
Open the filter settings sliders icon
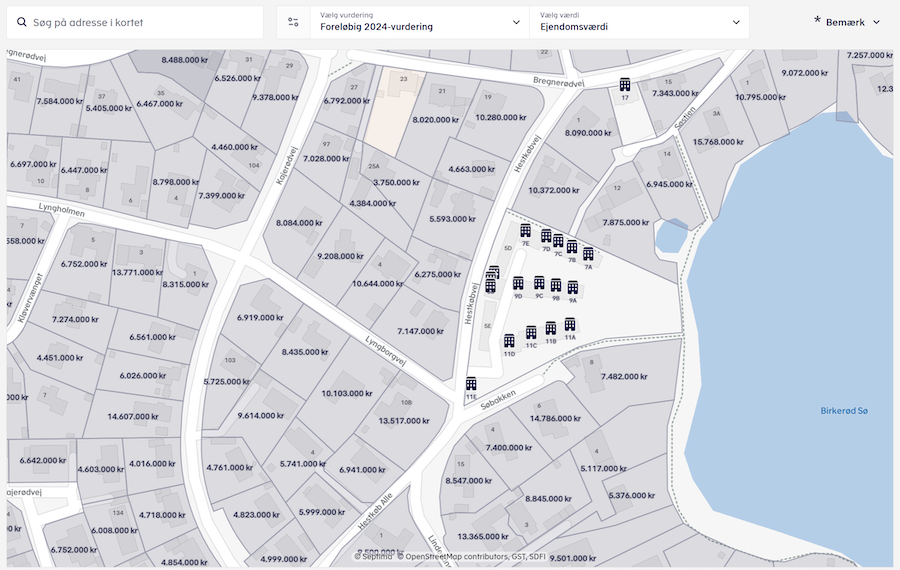pyautogui.click(x=293, y=22)
